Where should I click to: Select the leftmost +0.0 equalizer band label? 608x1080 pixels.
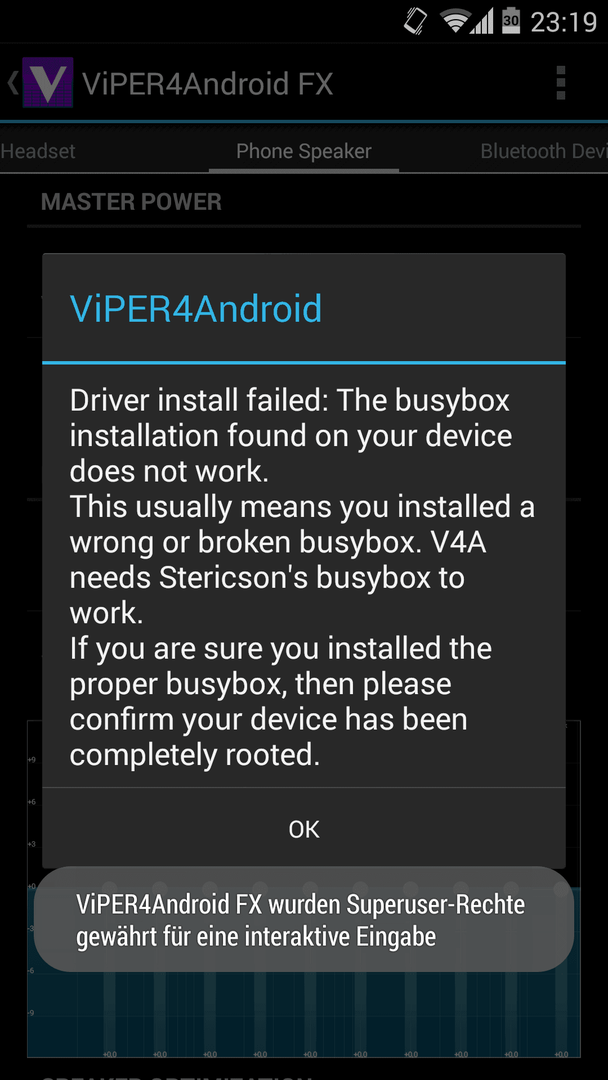pos(109,1054)
